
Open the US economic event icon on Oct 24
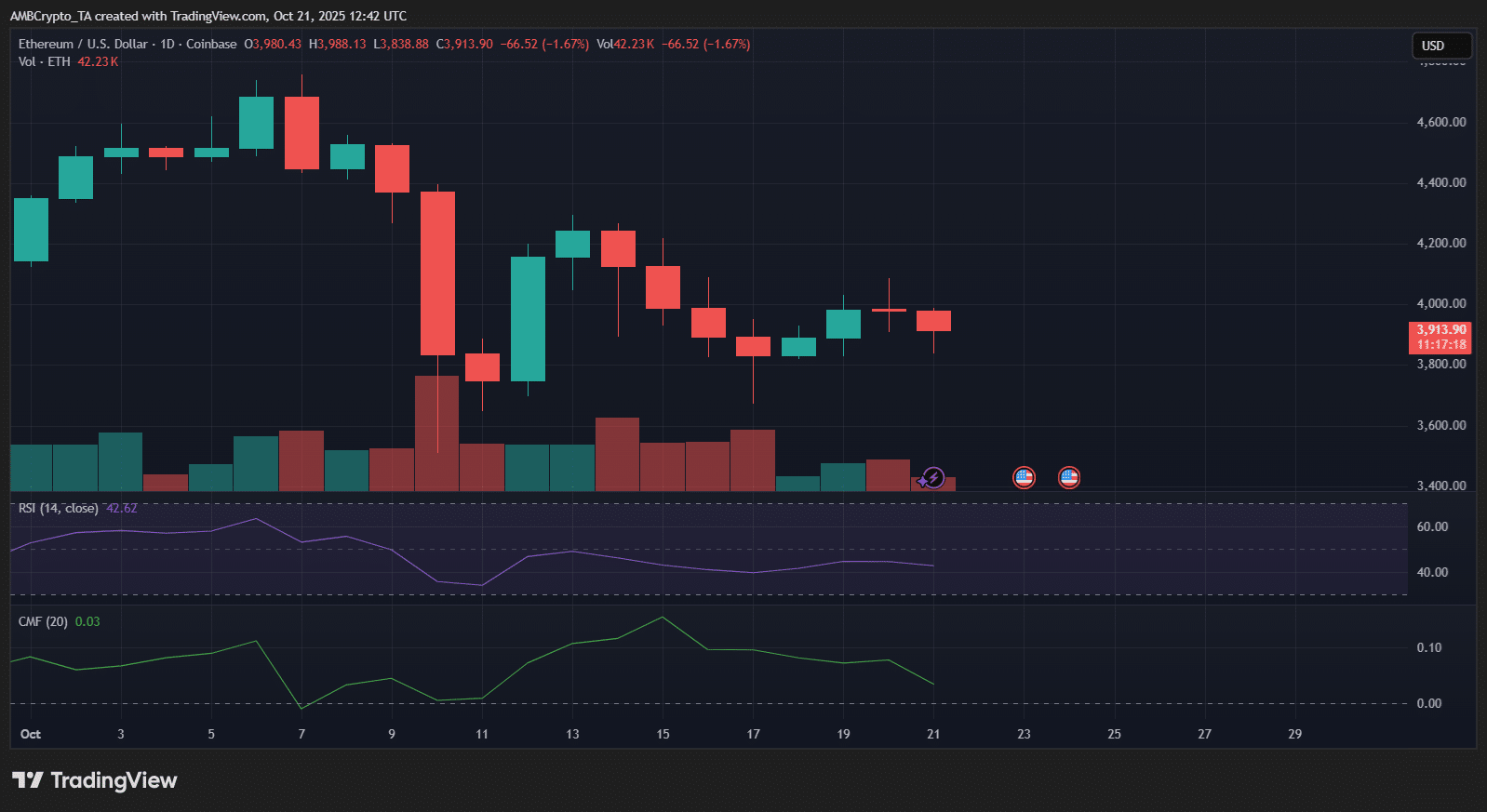point(1069,477)
